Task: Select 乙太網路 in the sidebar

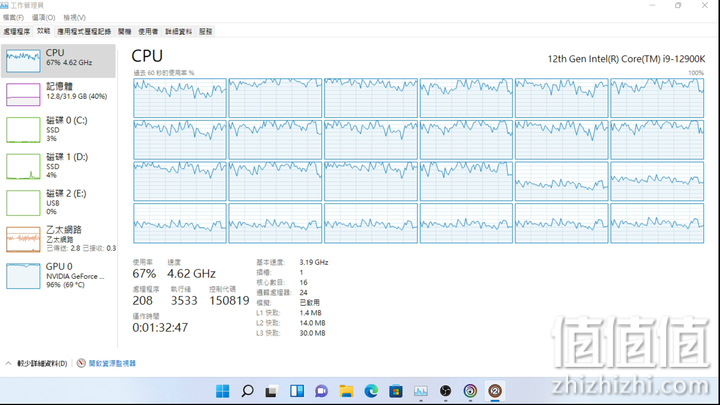Action: [58, 239]
